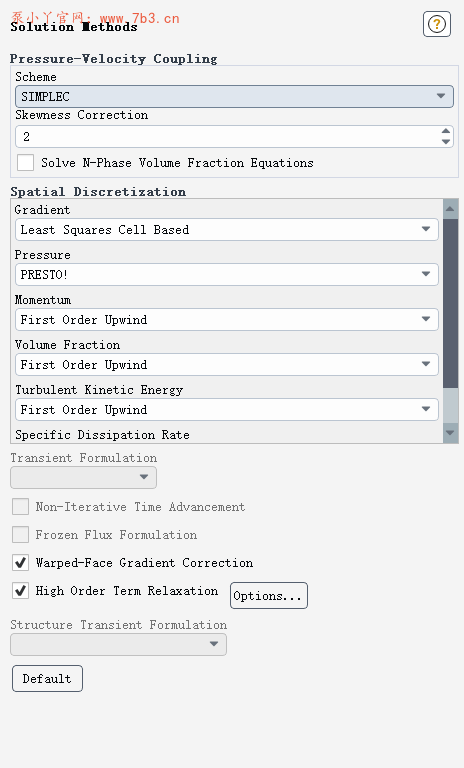Enable Solve N-Phase Volume Fraction Equations

click(25, 163)
